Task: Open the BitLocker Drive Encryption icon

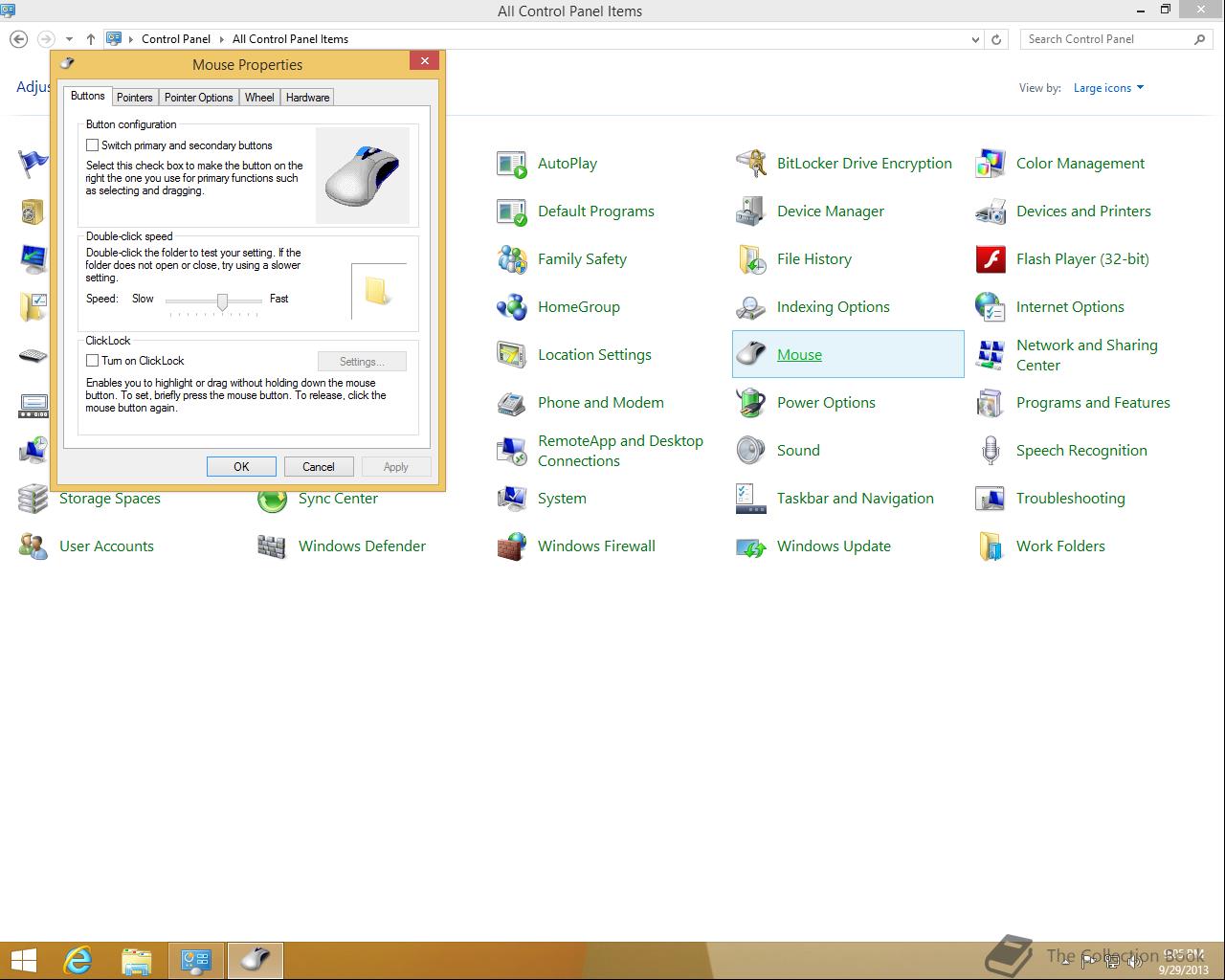Action: tap(751, 164)
